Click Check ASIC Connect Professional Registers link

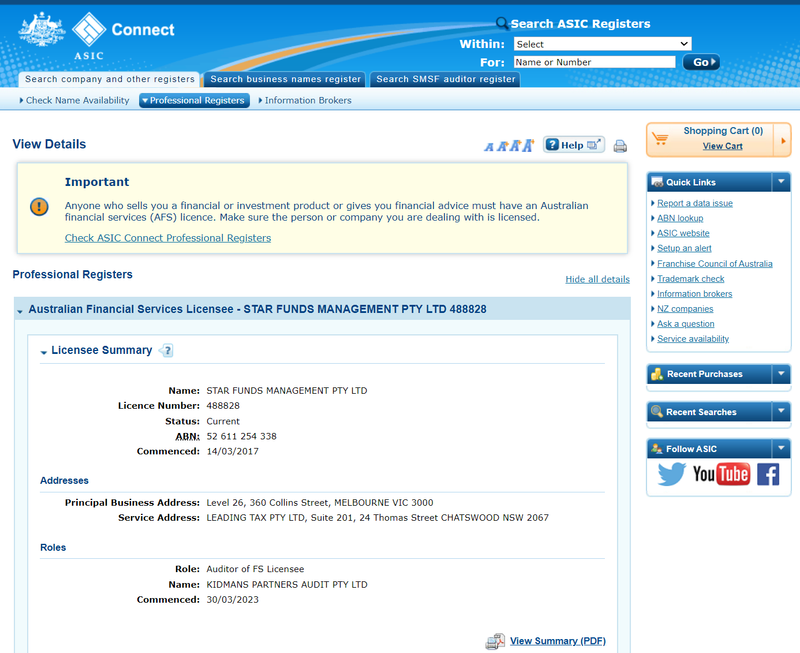(168, 238)
